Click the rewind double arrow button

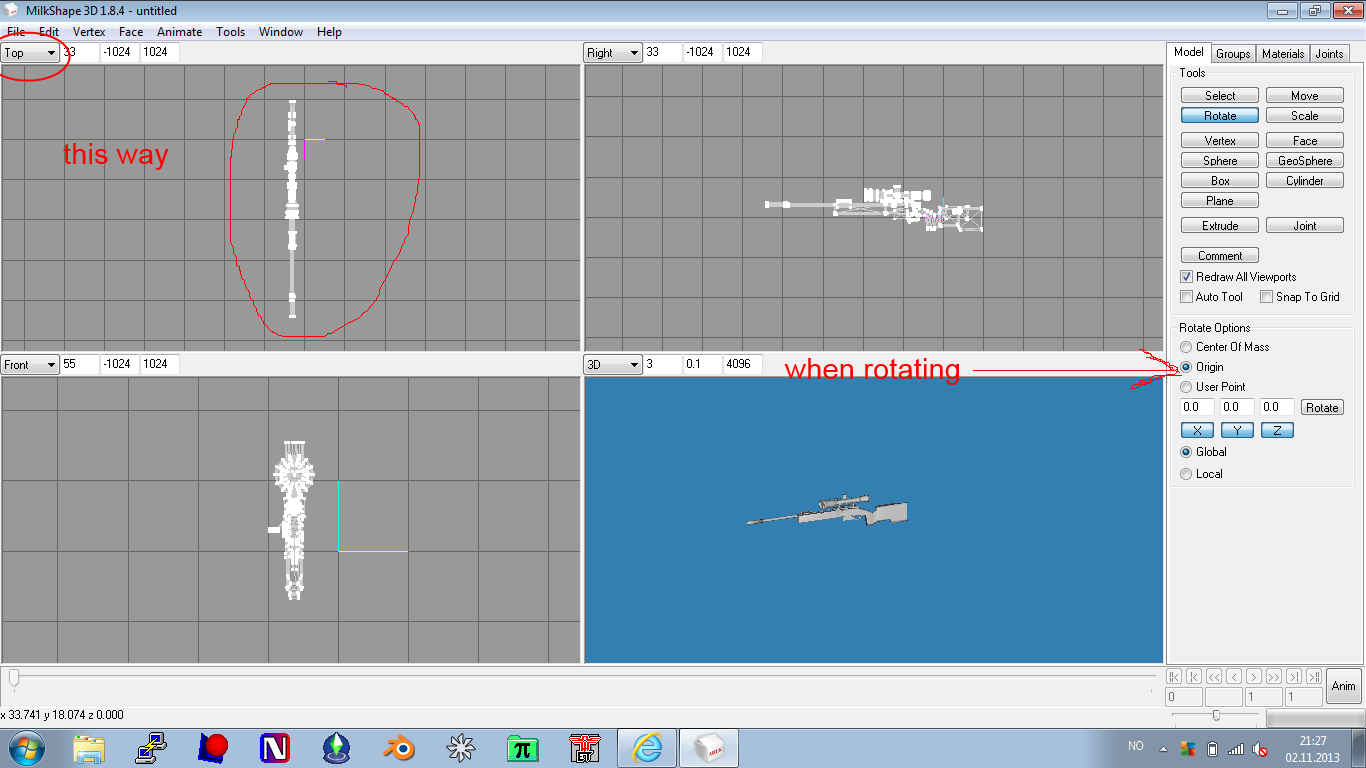tap(1214, 677)
